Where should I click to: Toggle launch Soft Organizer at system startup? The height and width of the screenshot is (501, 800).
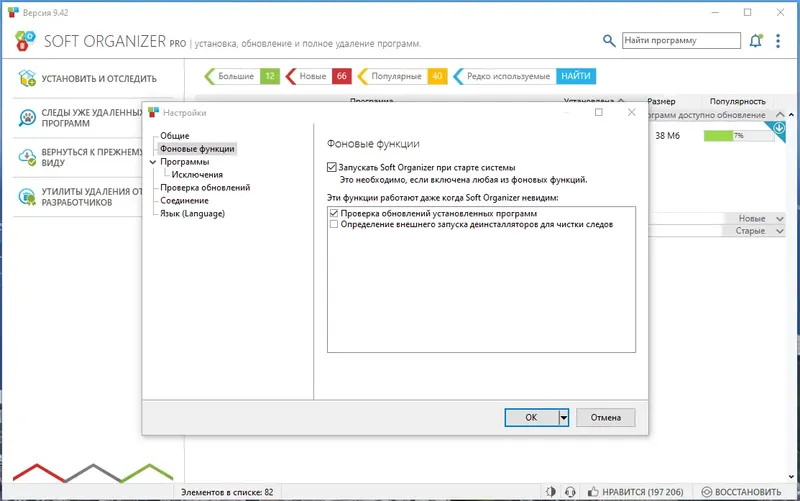click(332, 167)
